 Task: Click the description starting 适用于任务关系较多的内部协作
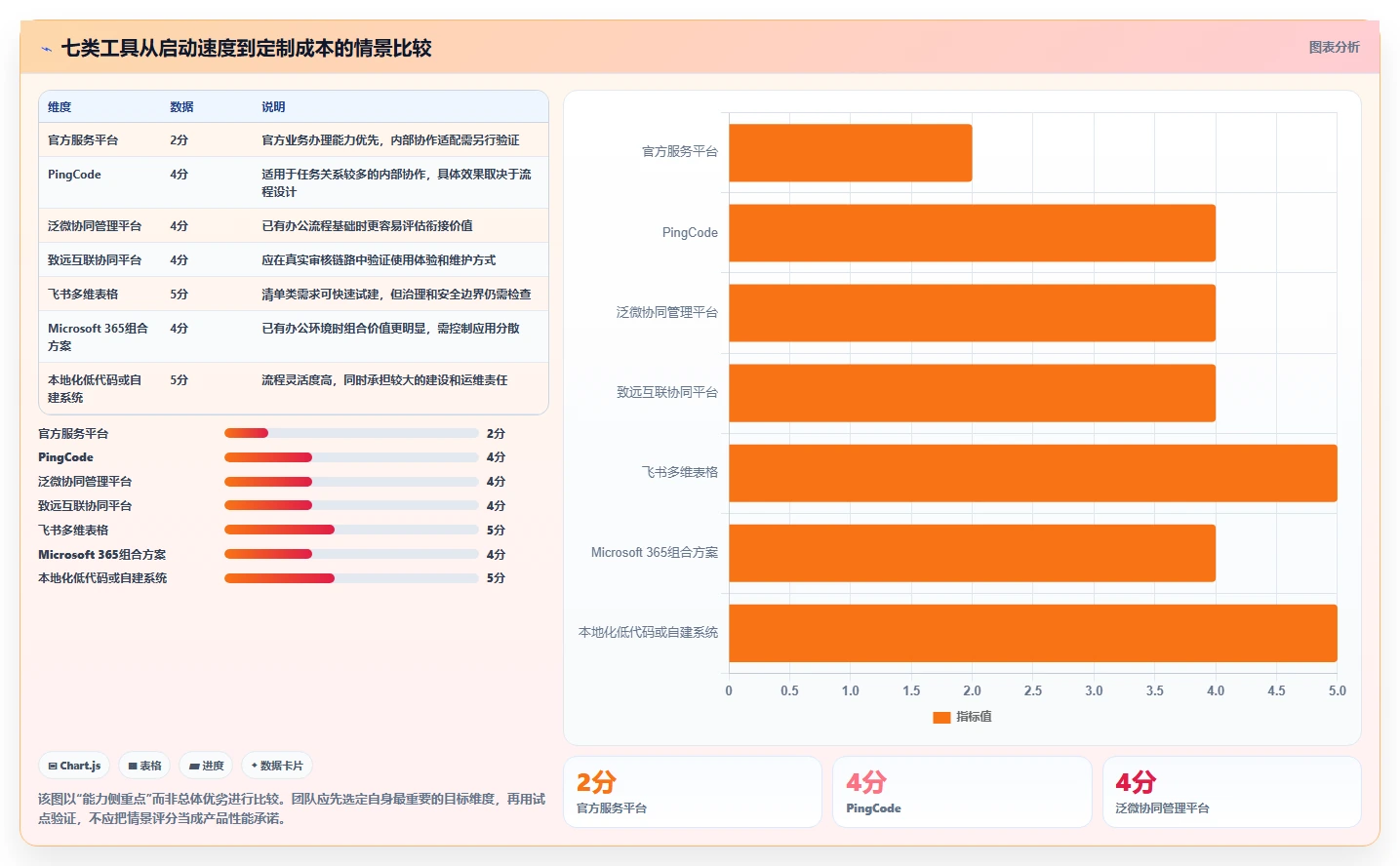coord(397,183)
